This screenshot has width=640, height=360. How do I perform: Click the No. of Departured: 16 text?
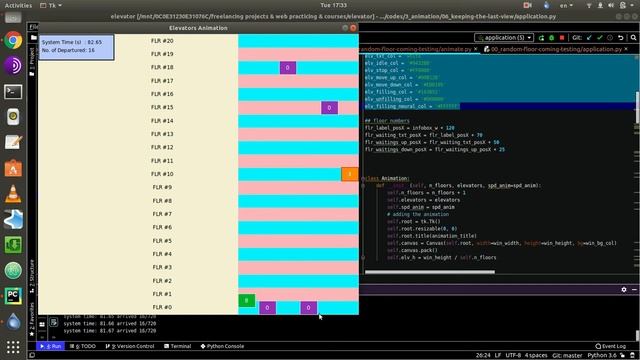(68, 50)
